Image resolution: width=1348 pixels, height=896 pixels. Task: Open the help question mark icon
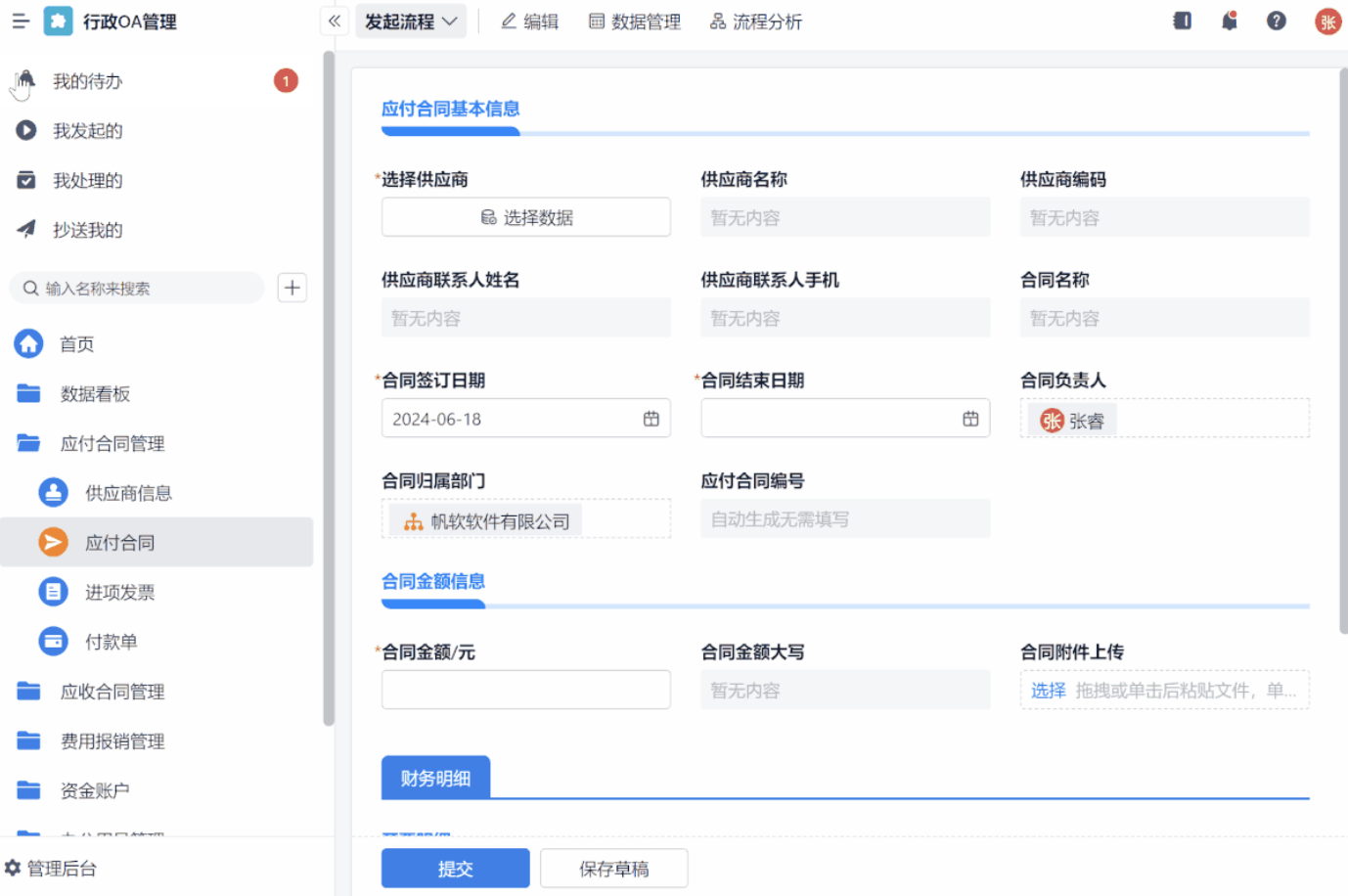[1276, 21]
